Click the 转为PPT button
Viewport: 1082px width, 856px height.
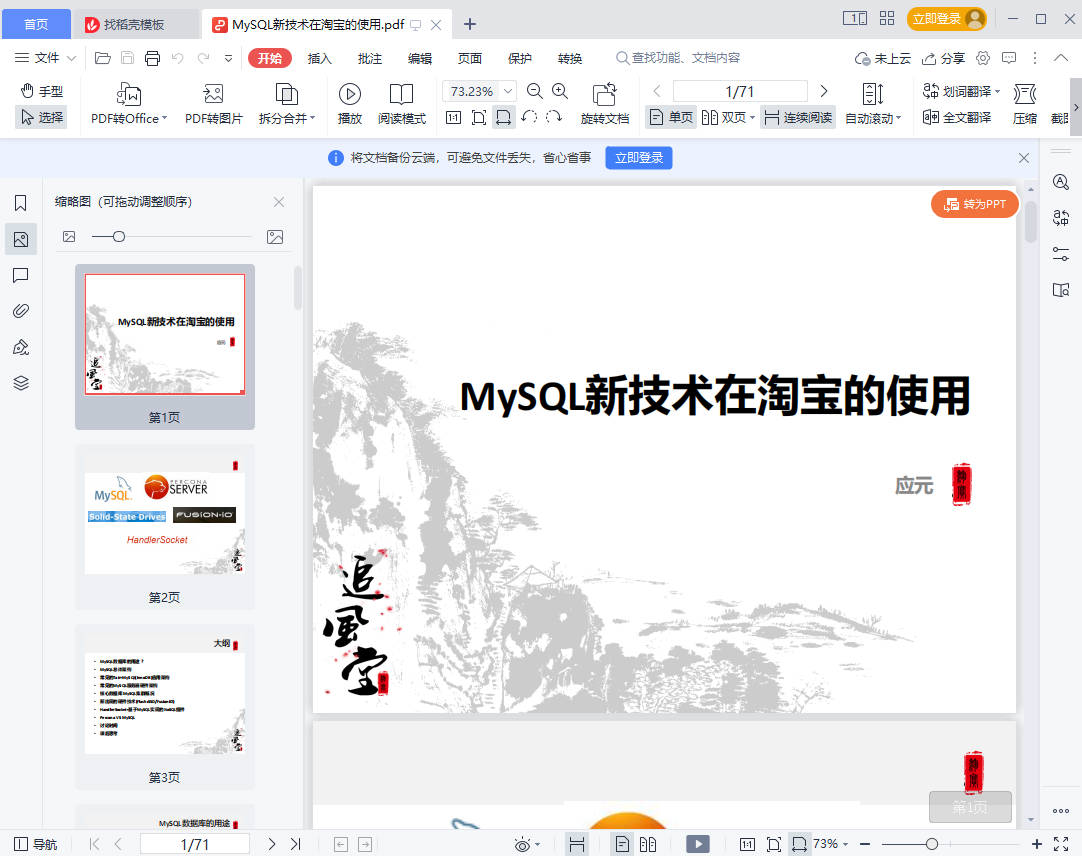coord(975,204)
